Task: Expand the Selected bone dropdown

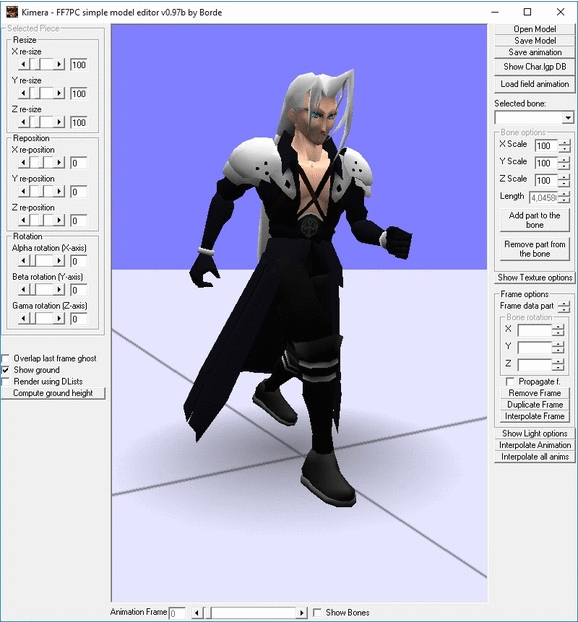Action: coord(568,118)
